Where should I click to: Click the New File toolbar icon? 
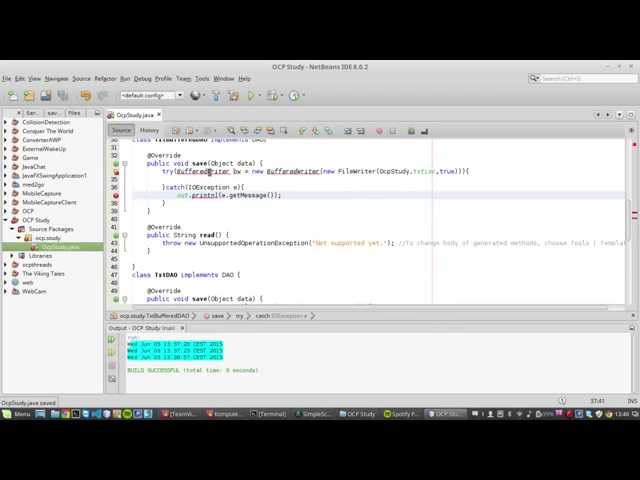point(13,96)
